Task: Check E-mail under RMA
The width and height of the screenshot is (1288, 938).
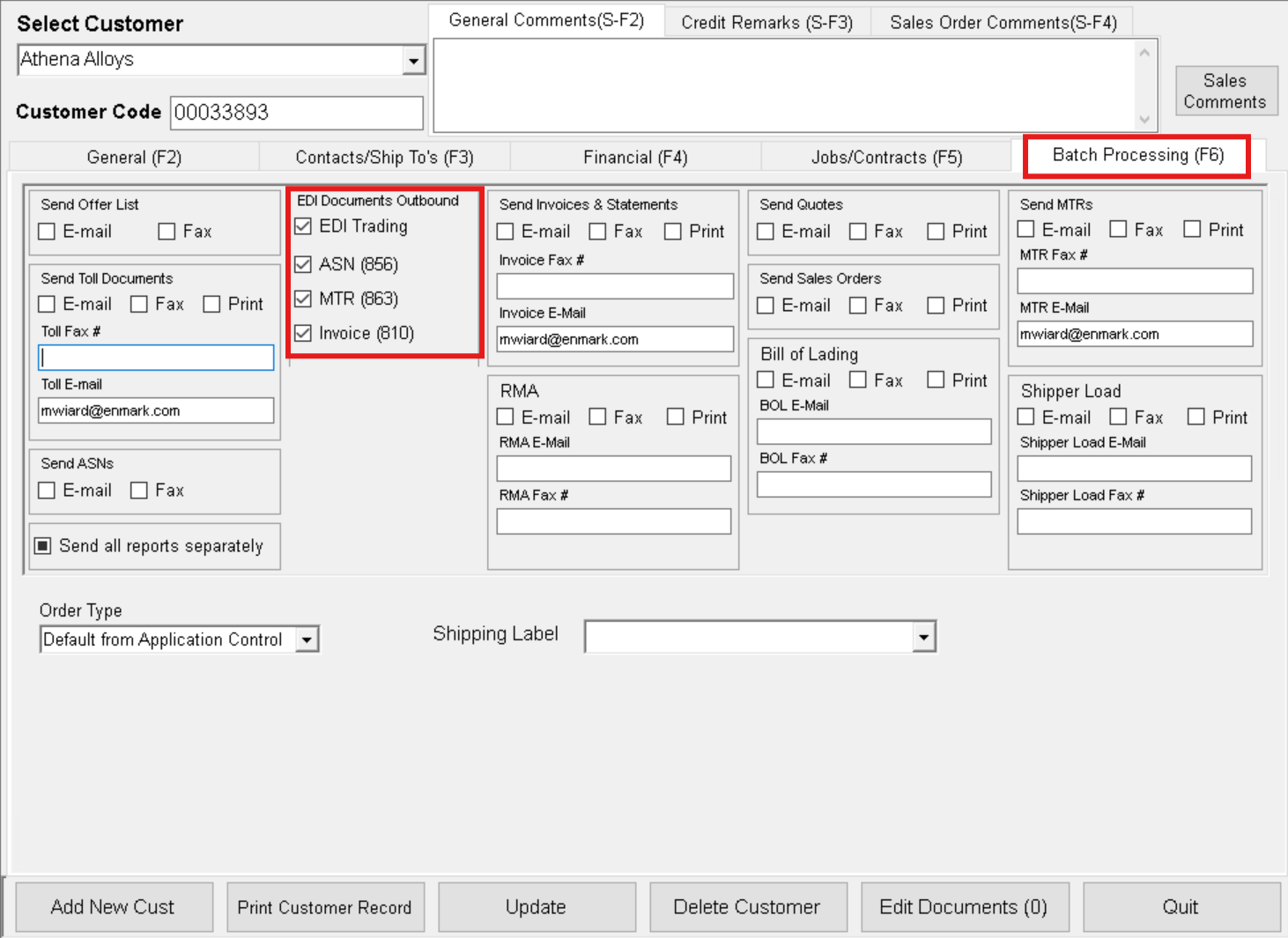Action: [505, 417]
